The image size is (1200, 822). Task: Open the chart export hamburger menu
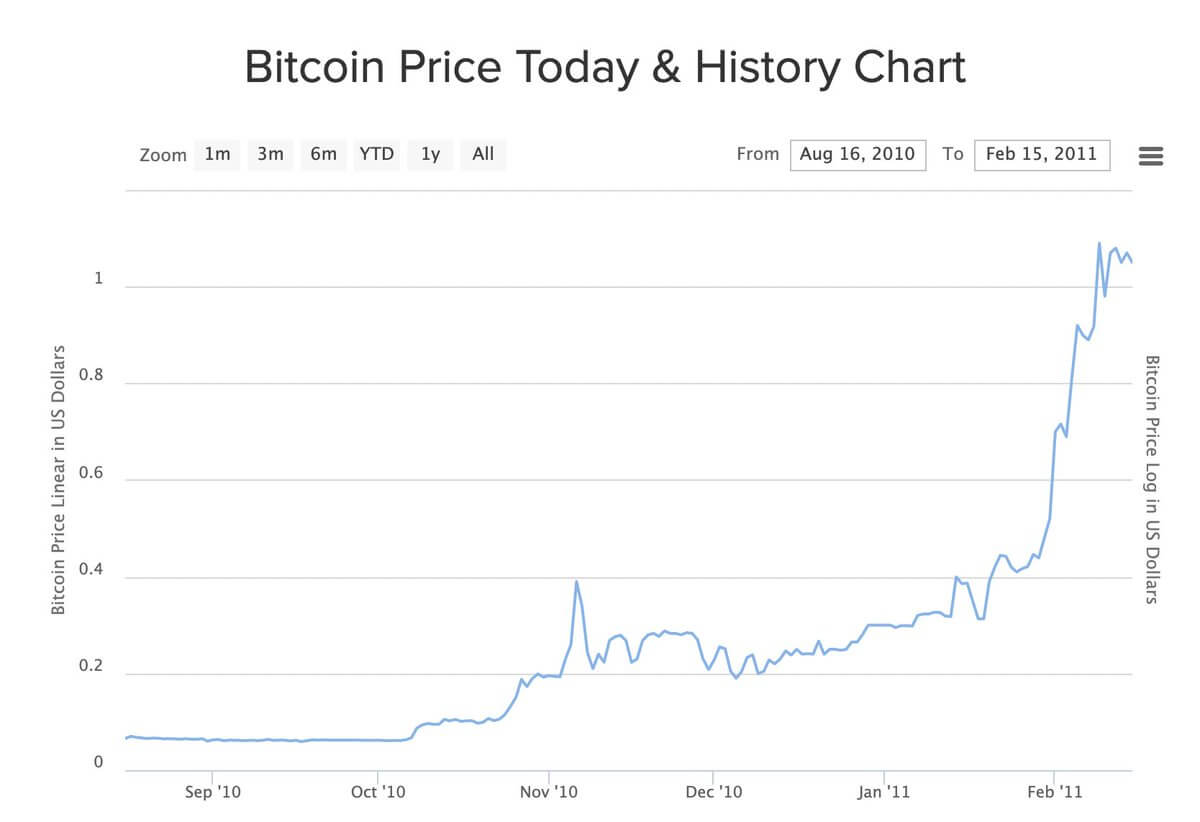pyautogui.click(x=1151, y=155)
